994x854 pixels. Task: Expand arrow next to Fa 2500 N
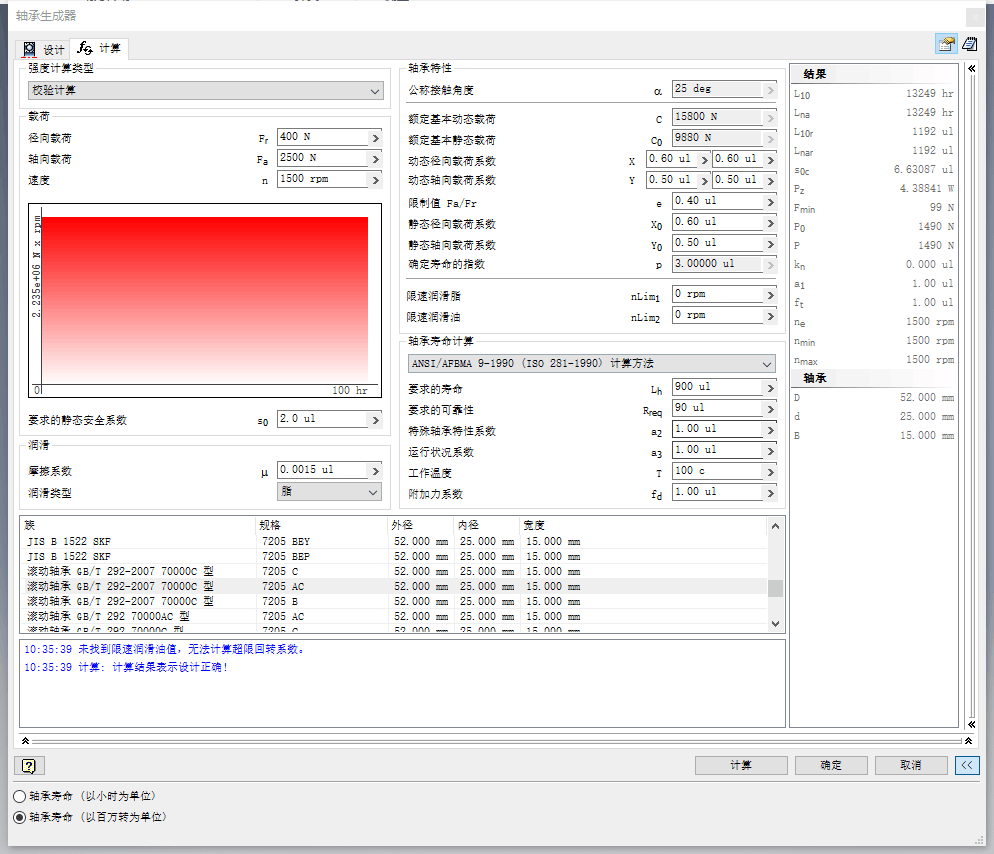coord(376,159)
